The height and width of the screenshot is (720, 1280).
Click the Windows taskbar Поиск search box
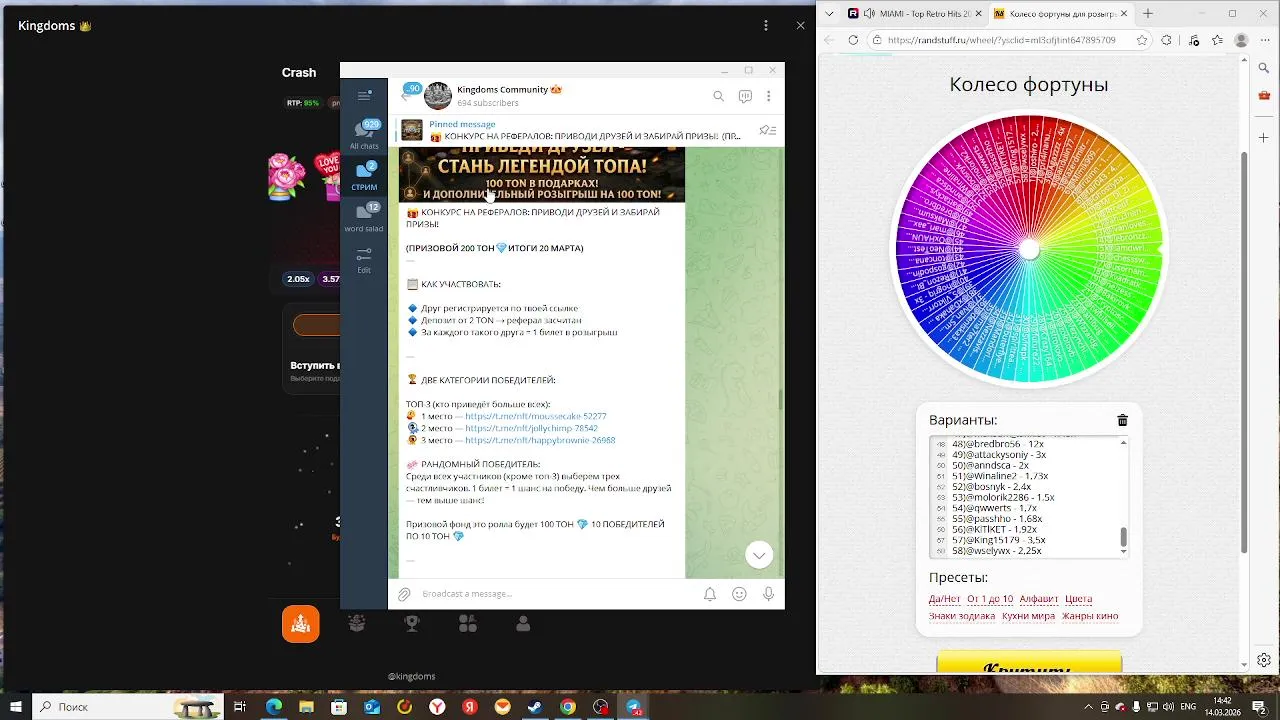[x=128, y=707]
